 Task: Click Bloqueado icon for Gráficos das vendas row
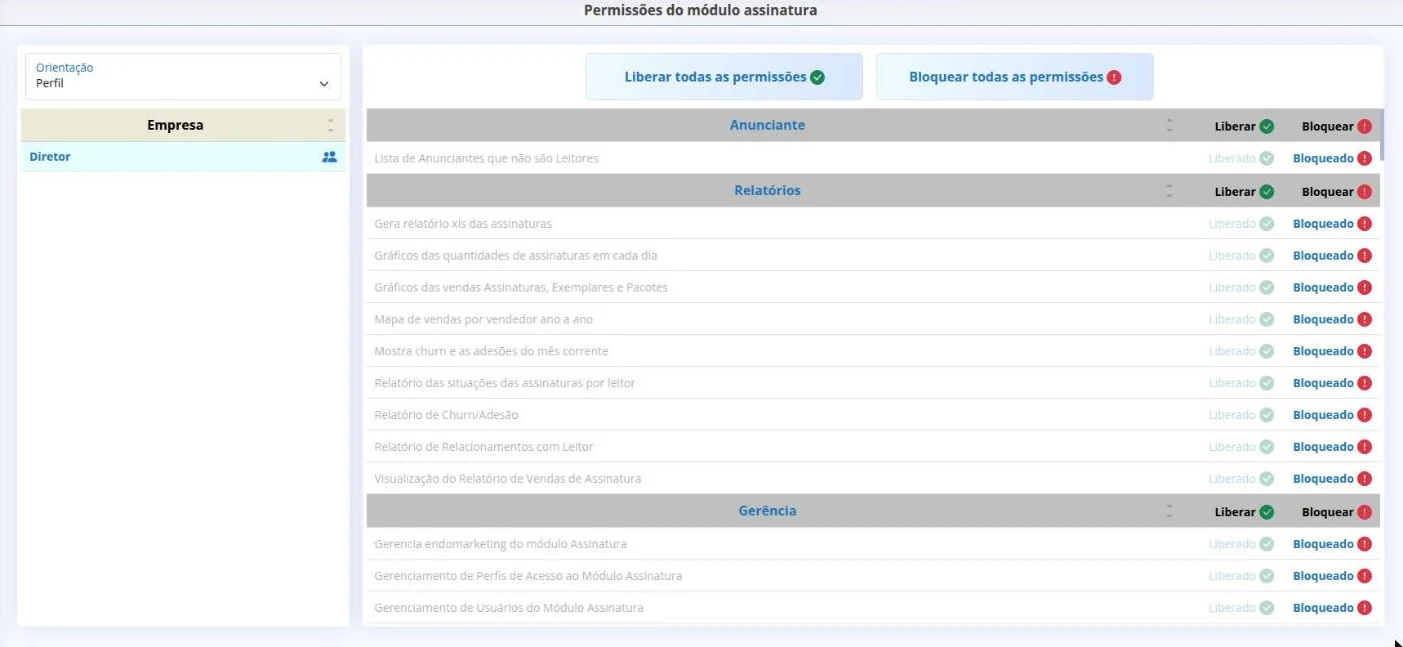tap(1365, 288)
